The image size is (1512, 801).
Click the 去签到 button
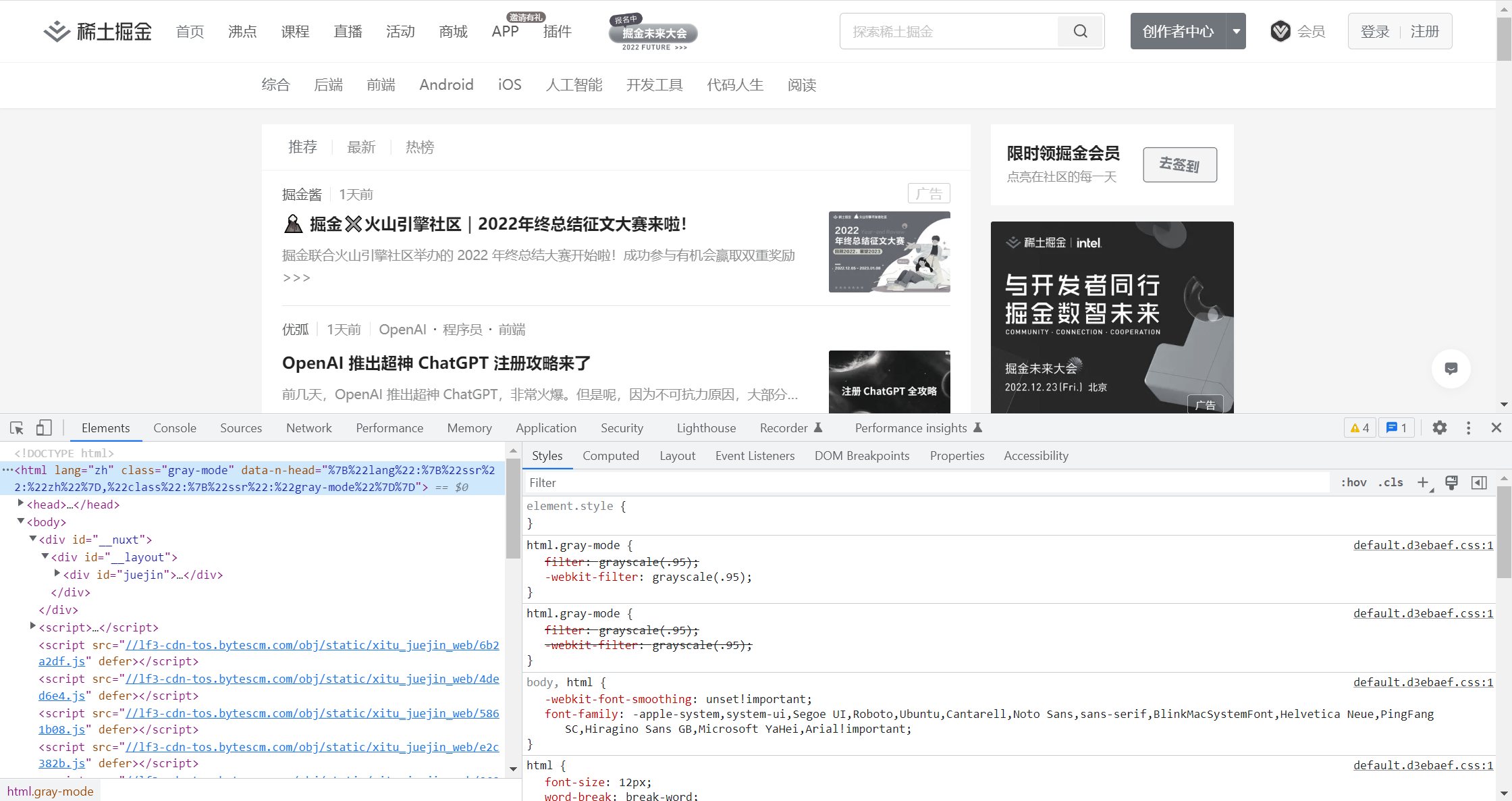pyautogui.click(x=1179, y=165)
